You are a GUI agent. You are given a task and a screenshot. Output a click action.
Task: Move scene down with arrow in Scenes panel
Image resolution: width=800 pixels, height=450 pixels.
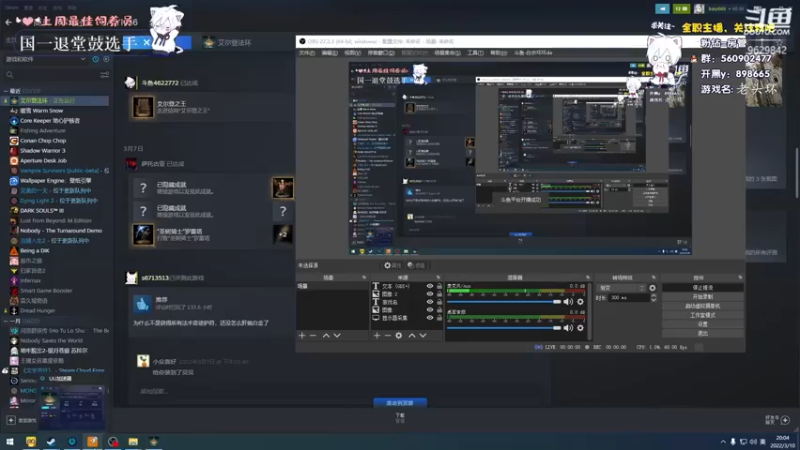click(x=337, y=336)
